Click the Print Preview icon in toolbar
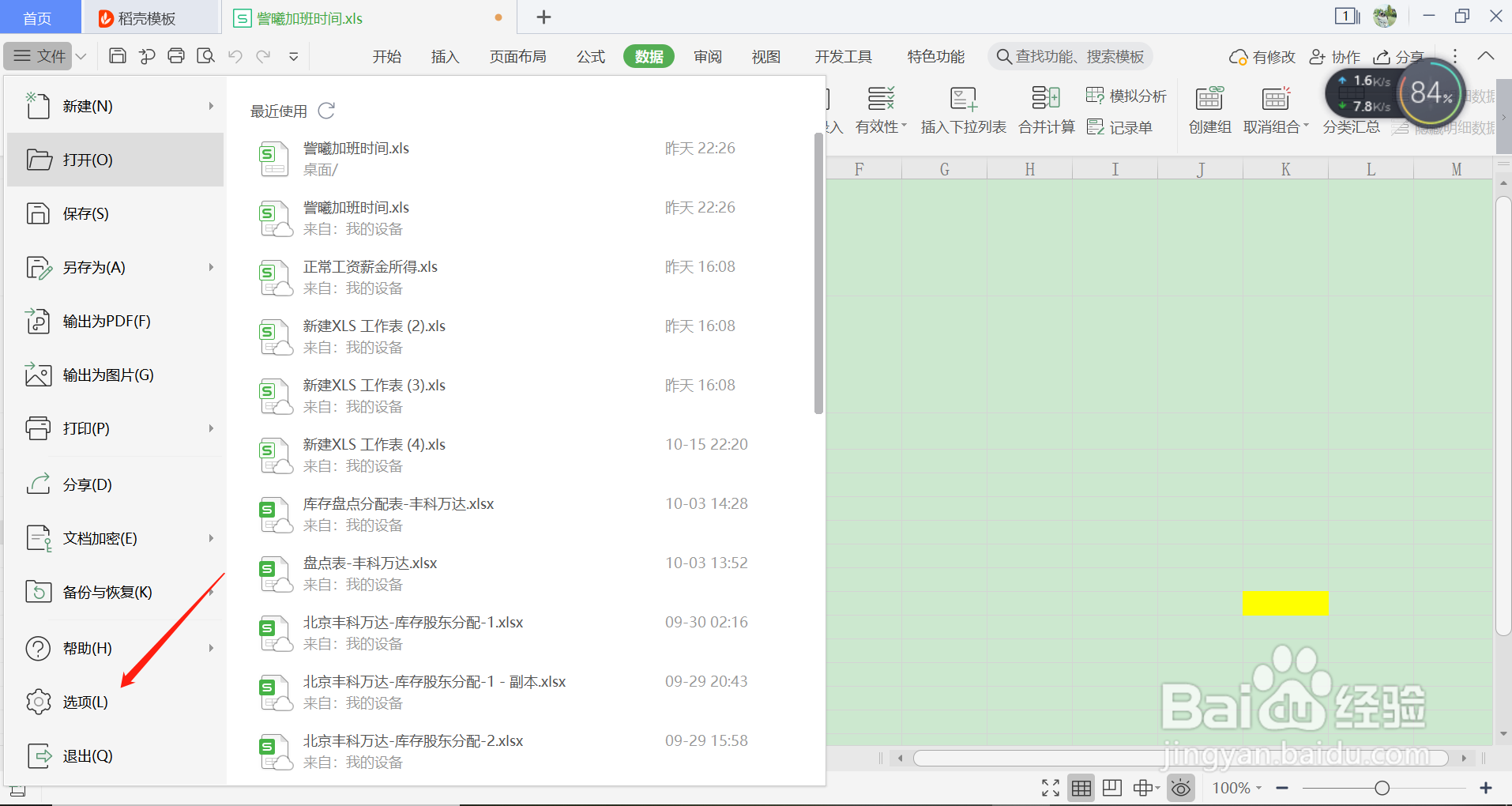 (x=205, y=56)
